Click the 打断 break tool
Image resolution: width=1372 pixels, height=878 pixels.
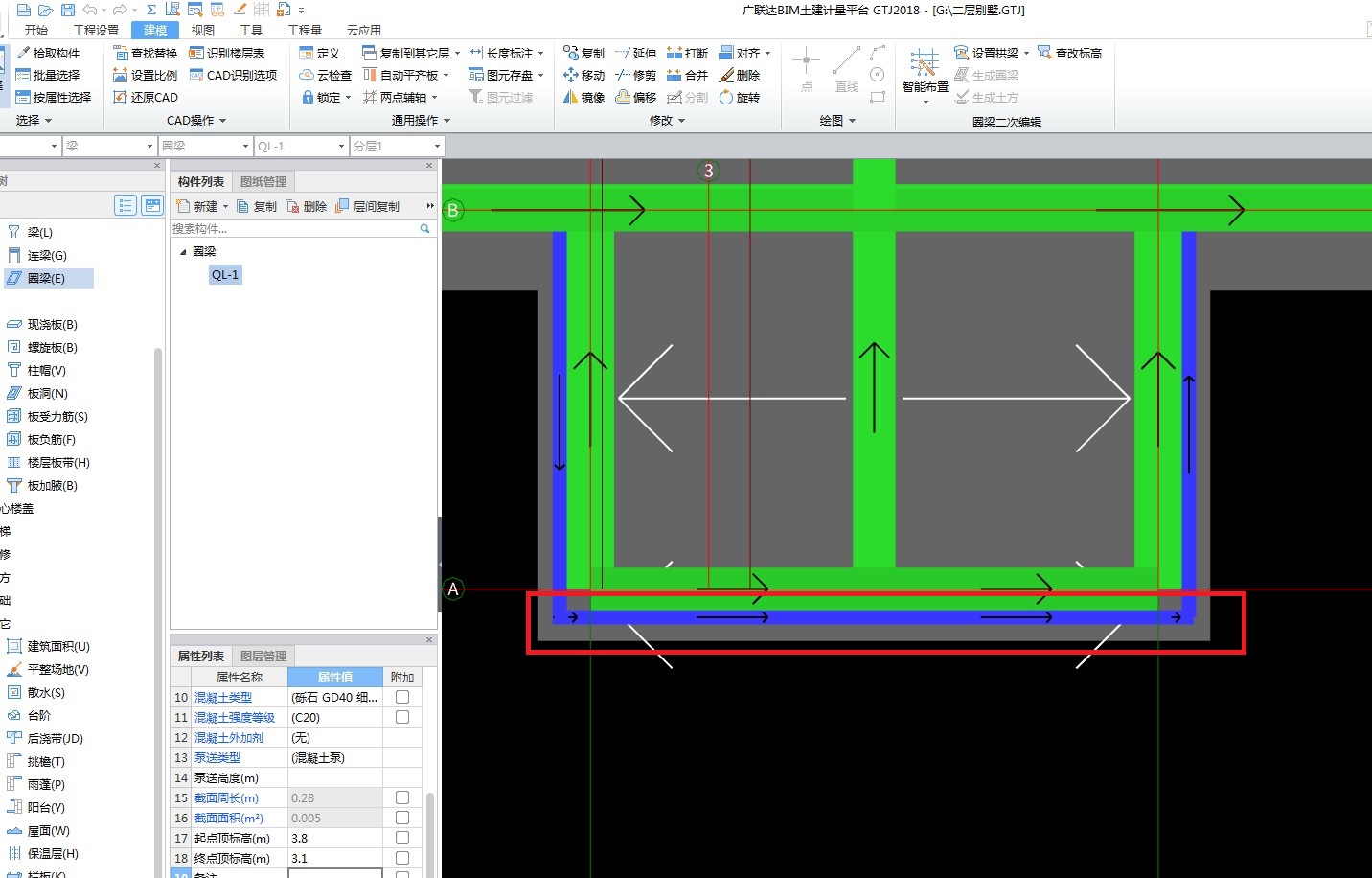coord(688,53)
